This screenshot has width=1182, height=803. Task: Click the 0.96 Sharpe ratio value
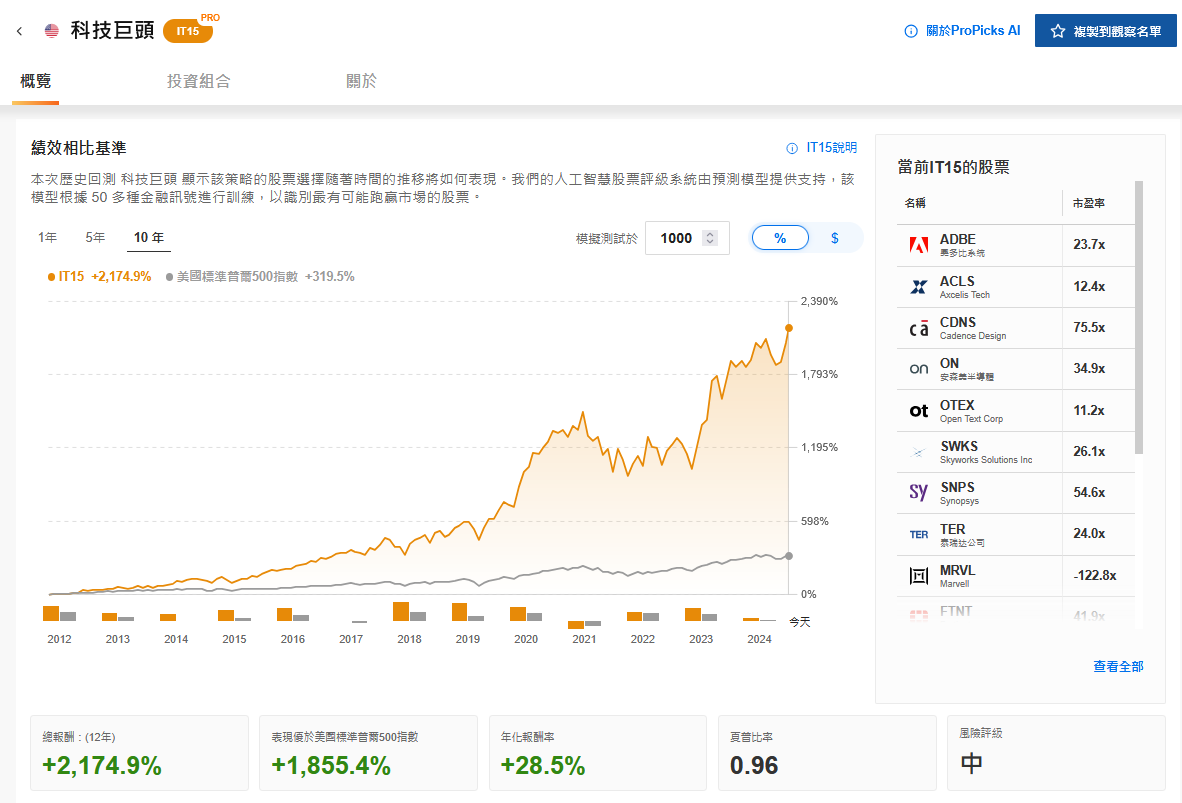pos(754,765)
